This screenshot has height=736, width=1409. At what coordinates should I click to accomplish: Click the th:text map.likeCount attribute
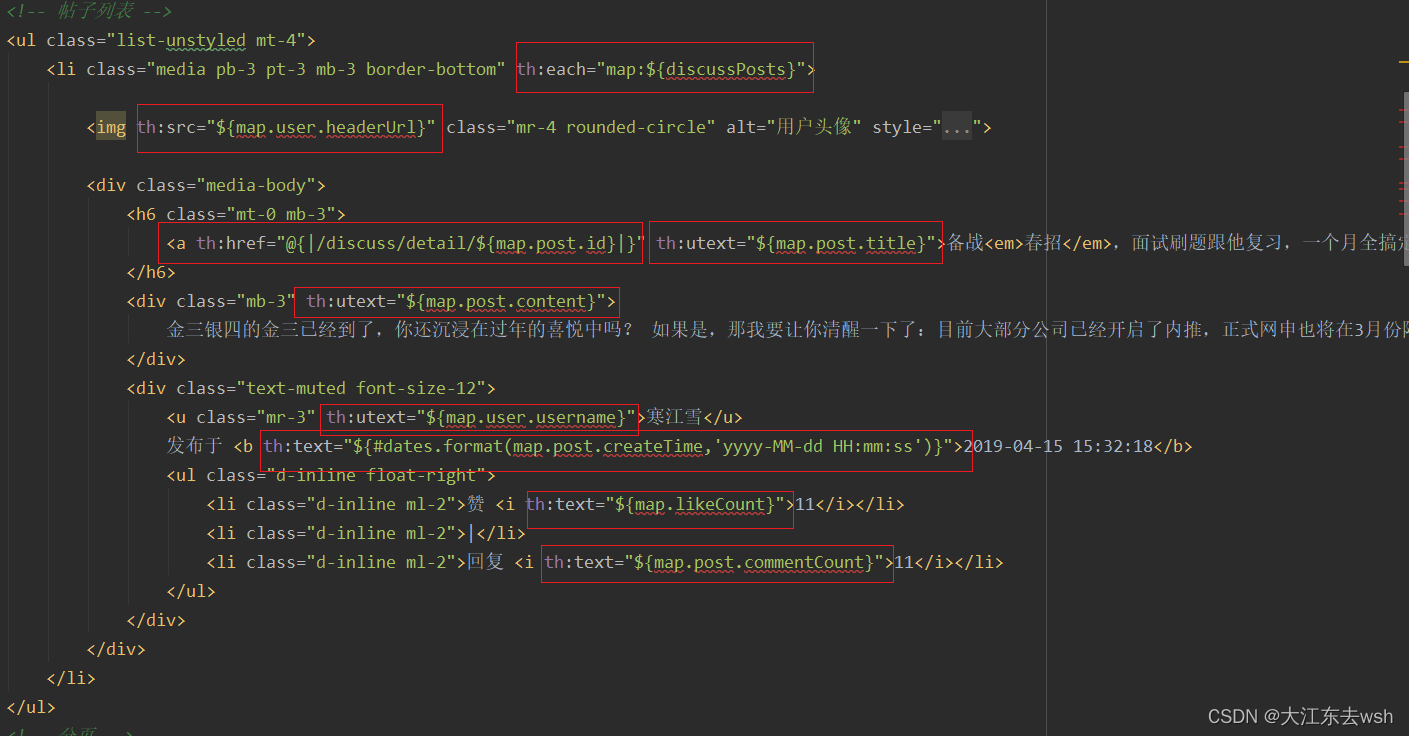656,505
